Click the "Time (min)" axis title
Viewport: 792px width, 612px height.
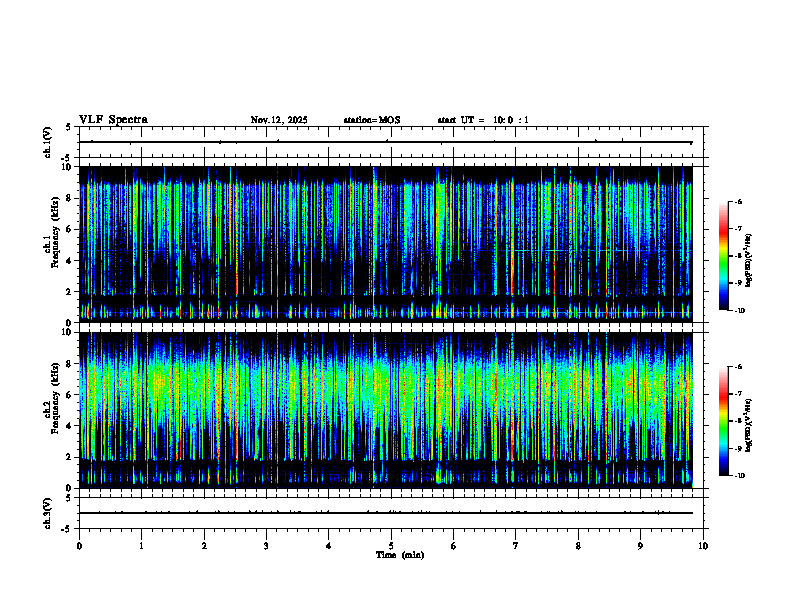click(x=400, y=555)
